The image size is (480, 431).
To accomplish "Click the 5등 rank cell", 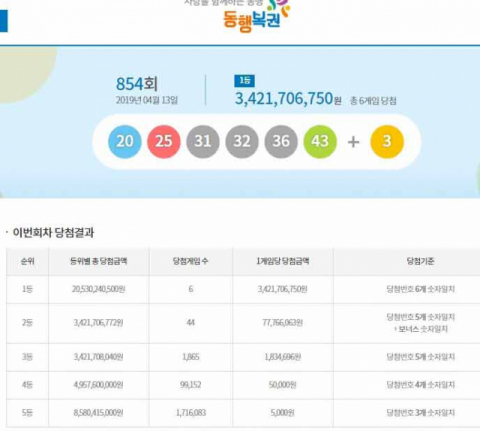I will pyautogui.click(x=27, y=413).
